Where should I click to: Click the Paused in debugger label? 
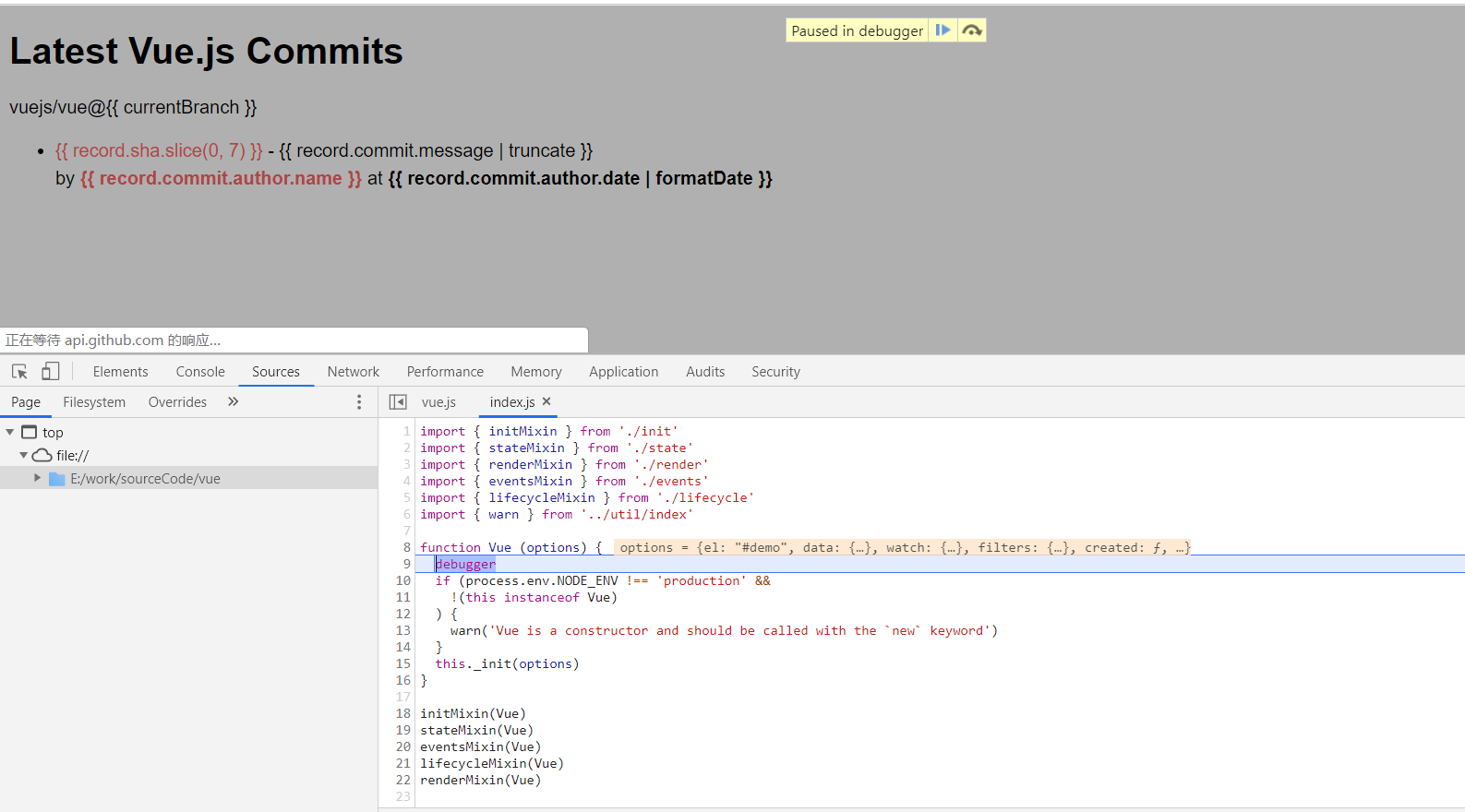point(857,30)
